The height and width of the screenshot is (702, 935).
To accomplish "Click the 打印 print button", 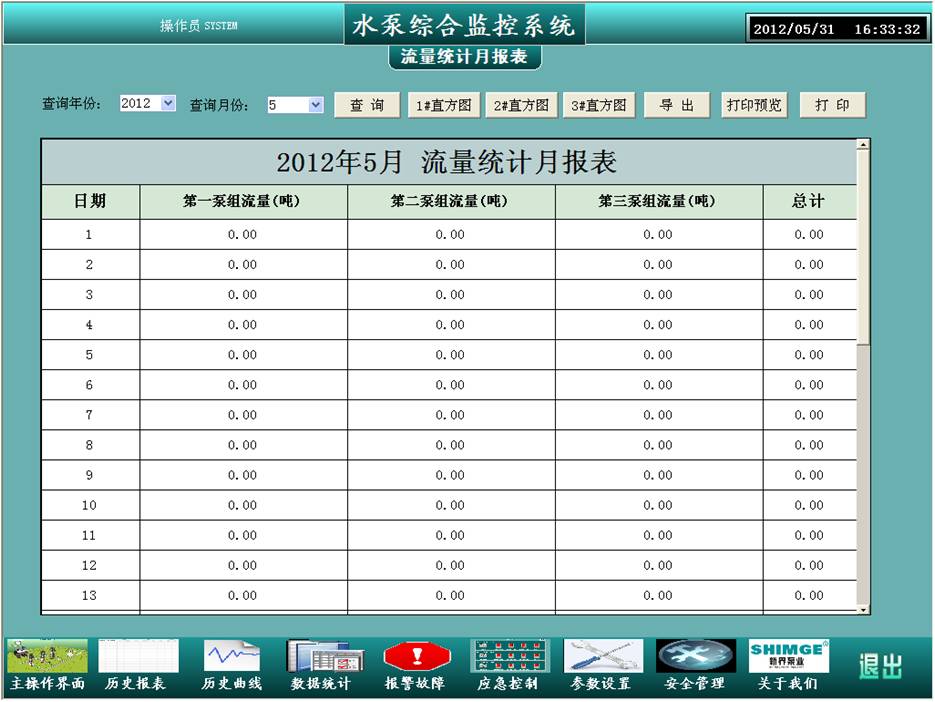I will tap(832, 105).
